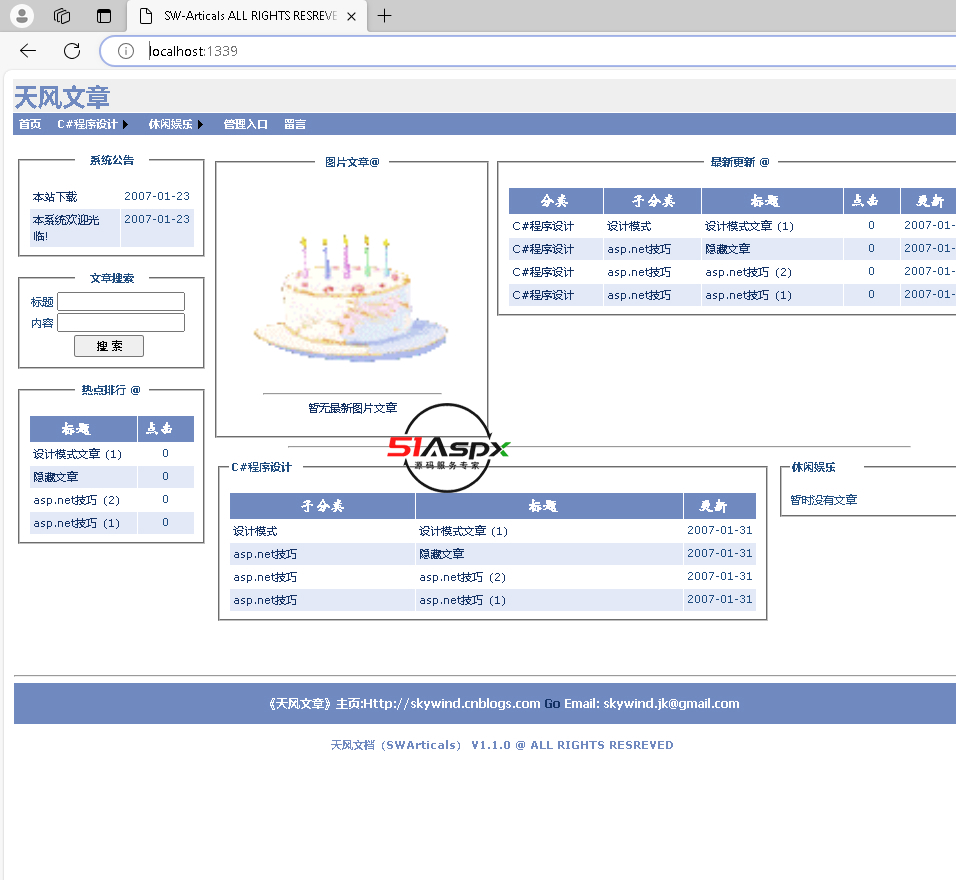Focus the 内容 search text box
The height and width of the screenshot is (880, 956).
pos(121,322)
